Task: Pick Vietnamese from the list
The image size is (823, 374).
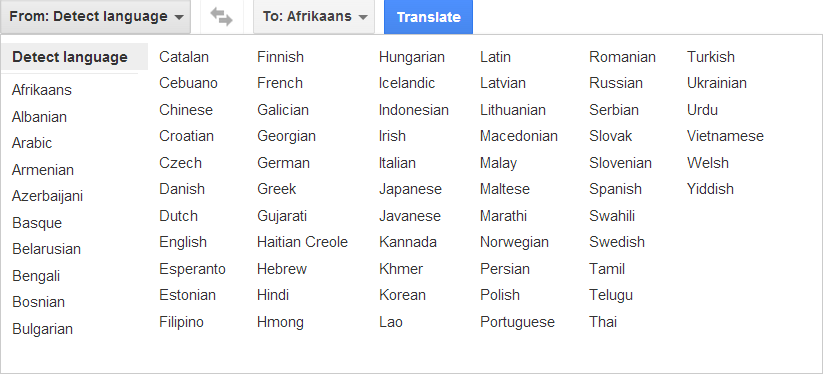Action: (725, 136)
